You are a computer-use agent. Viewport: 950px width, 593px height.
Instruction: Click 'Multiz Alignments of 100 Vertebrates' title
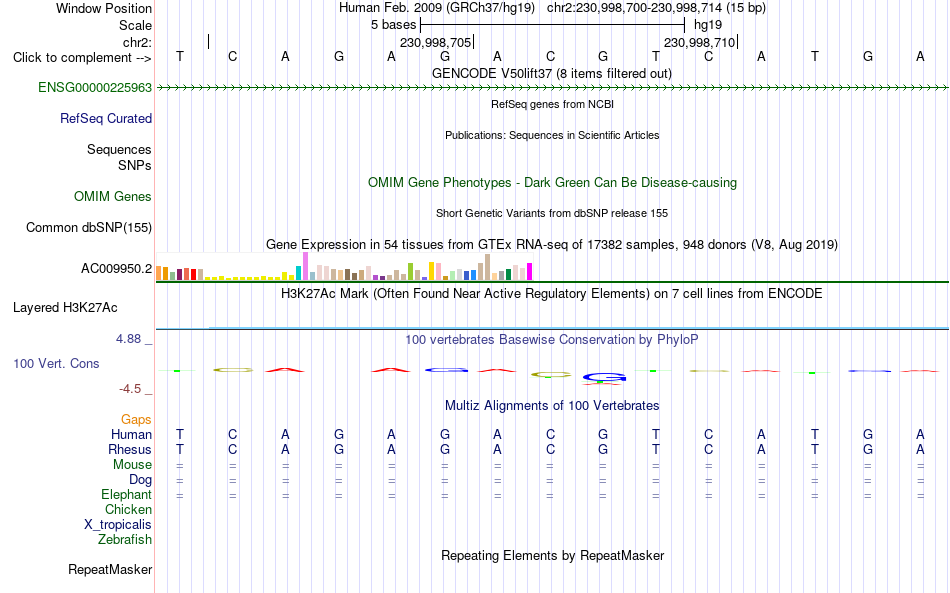click(x=552, y=406)
